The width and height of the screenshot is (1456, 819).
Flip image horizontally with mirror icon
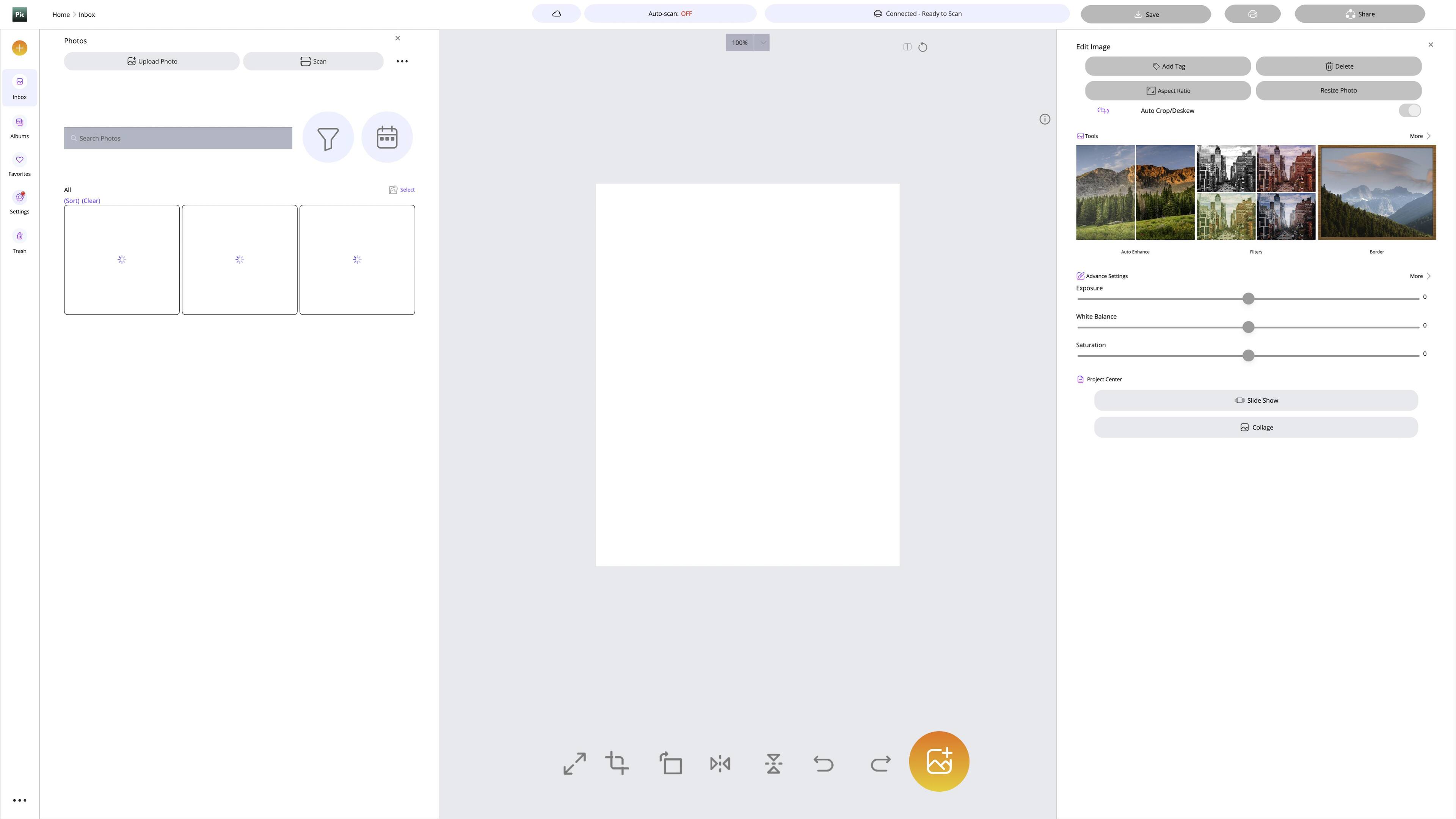[x=720, y=764]
